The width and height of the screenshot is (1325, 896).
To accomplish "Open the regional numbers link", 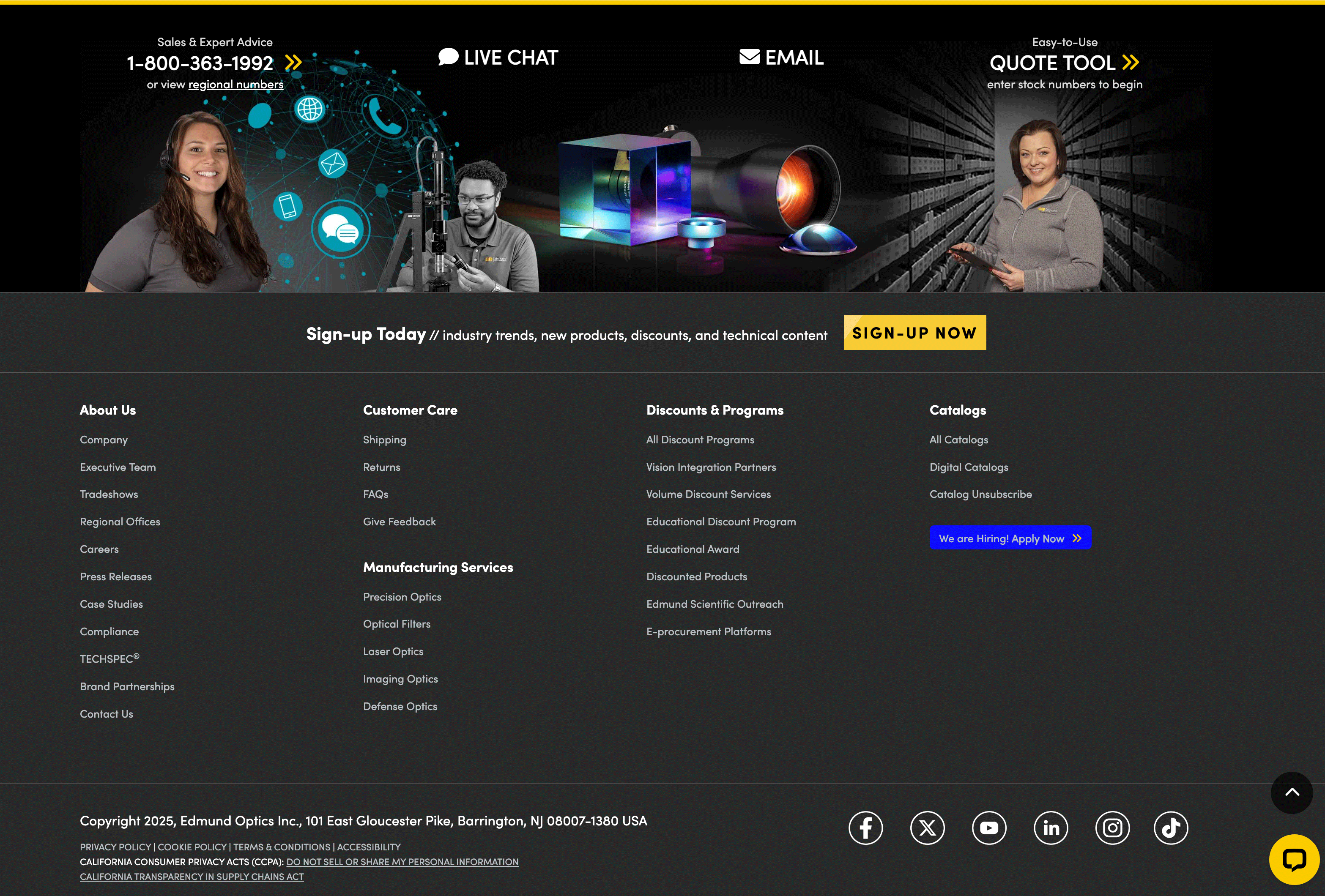I will 235,85.
